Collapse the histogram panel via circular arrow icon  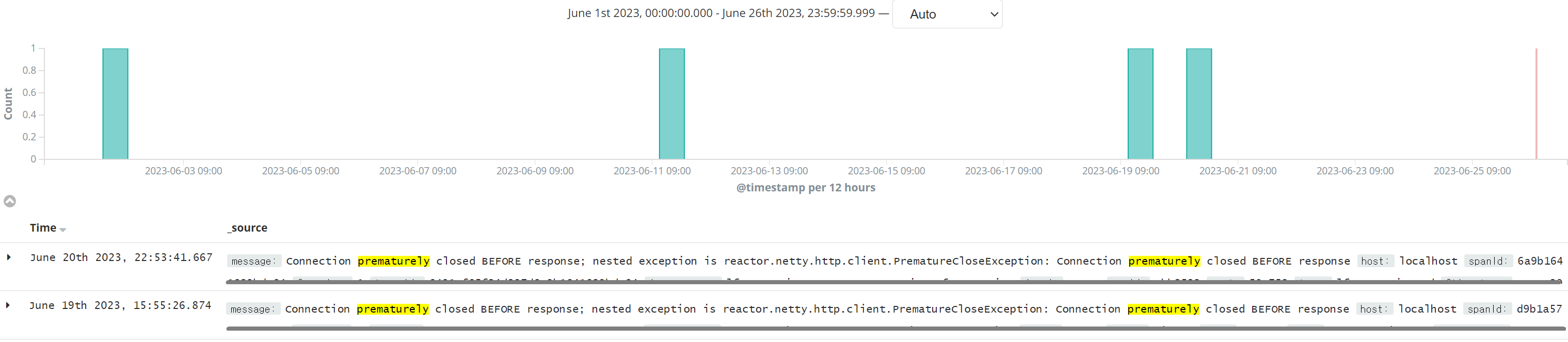[9, 201]
